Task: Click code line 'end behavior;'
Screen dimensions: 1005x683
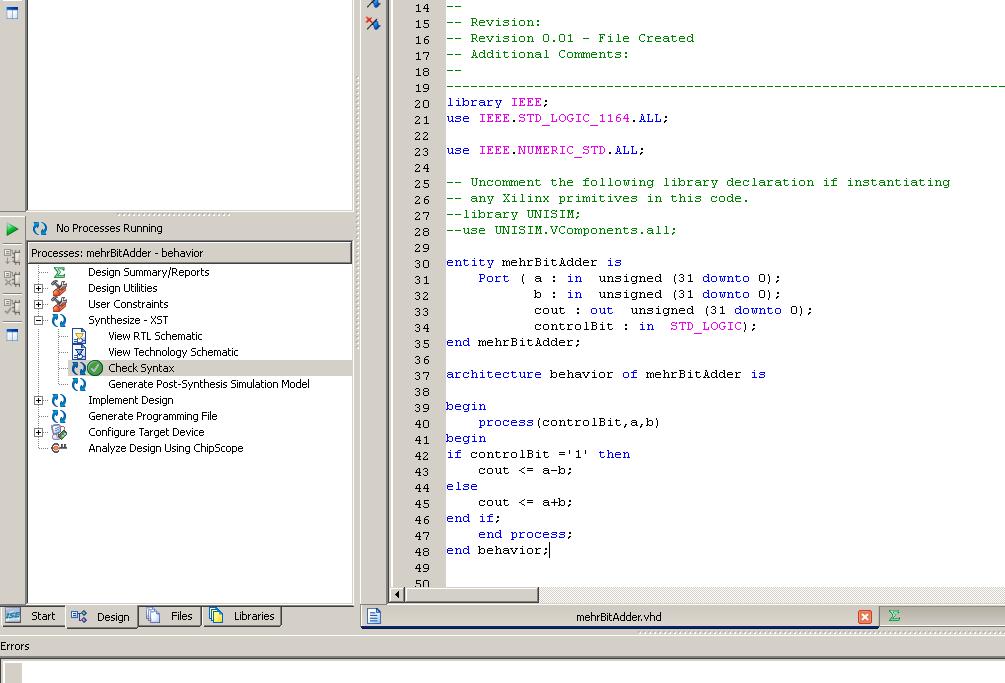Action: 497,551
